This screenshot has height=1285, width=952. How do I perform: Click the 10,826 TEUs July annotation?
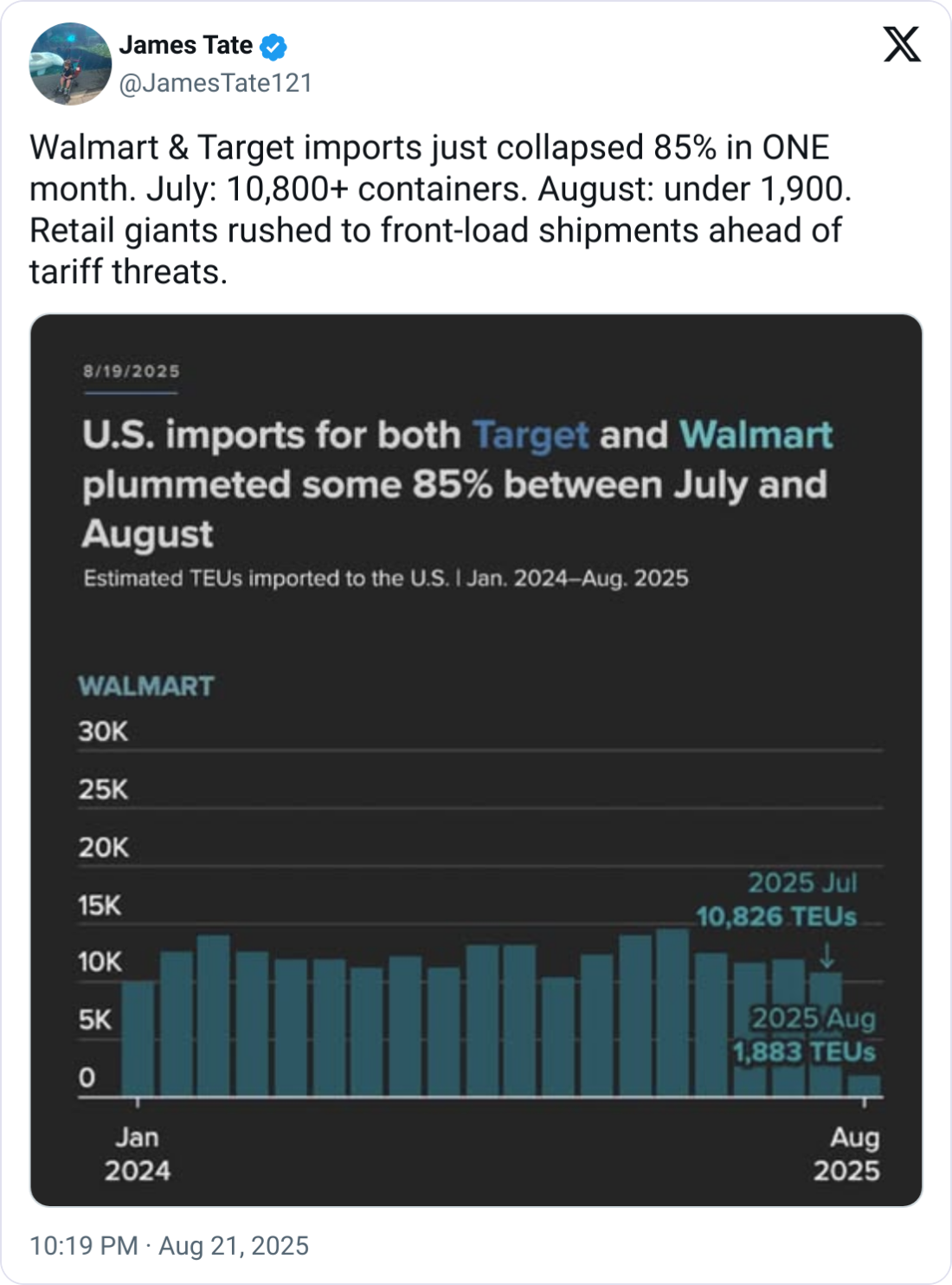[x=776, y=916]
